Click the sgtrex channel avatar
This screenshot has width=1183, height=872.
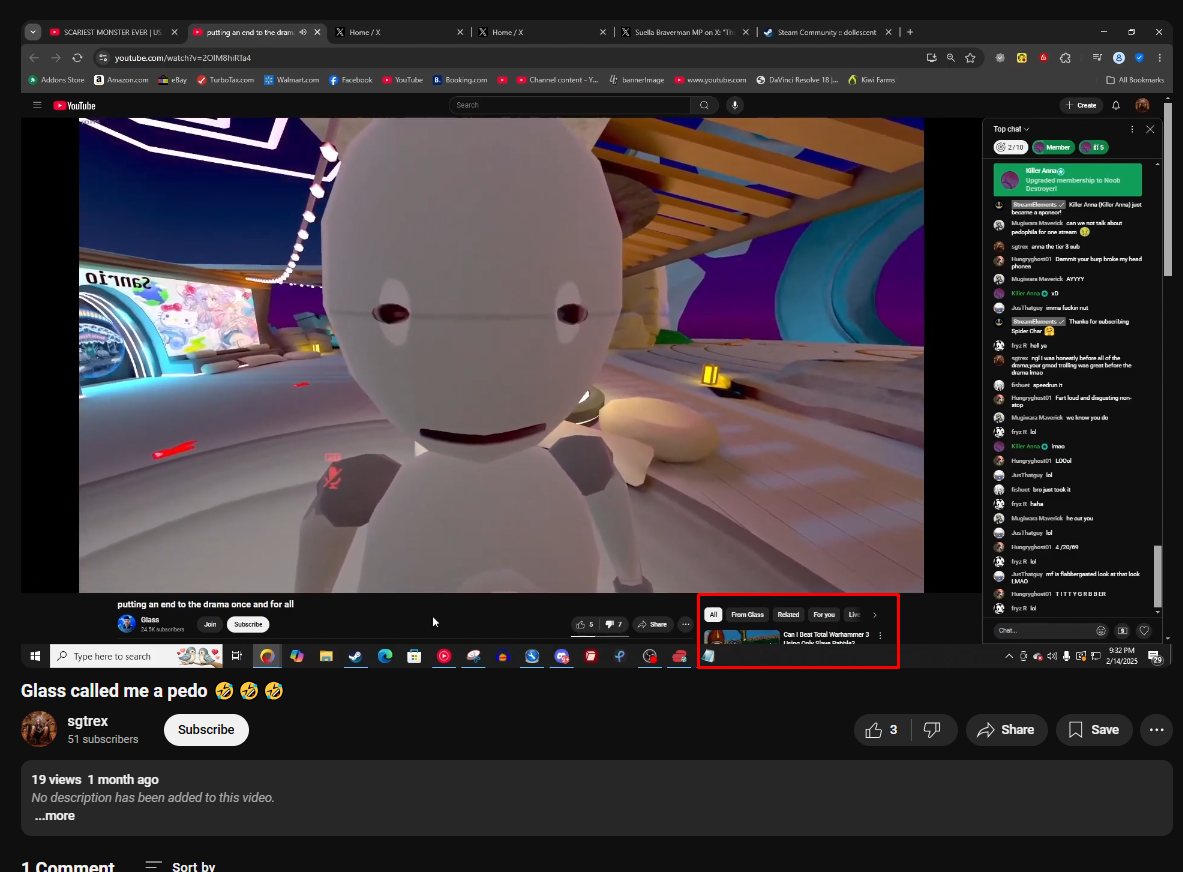40,729
